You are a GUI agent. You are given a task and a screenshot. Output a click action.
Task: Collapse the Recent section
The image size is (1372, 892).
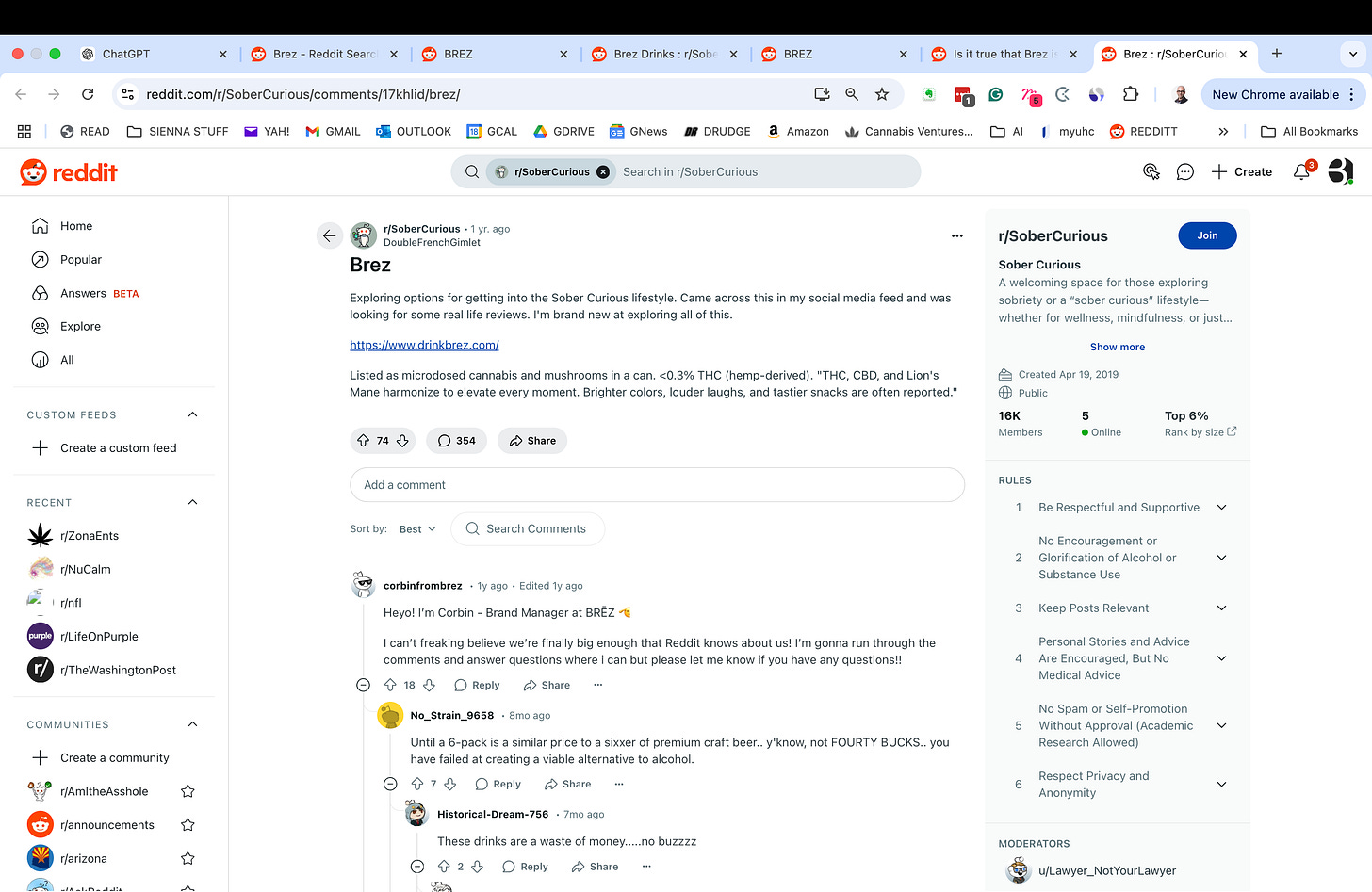193,502
